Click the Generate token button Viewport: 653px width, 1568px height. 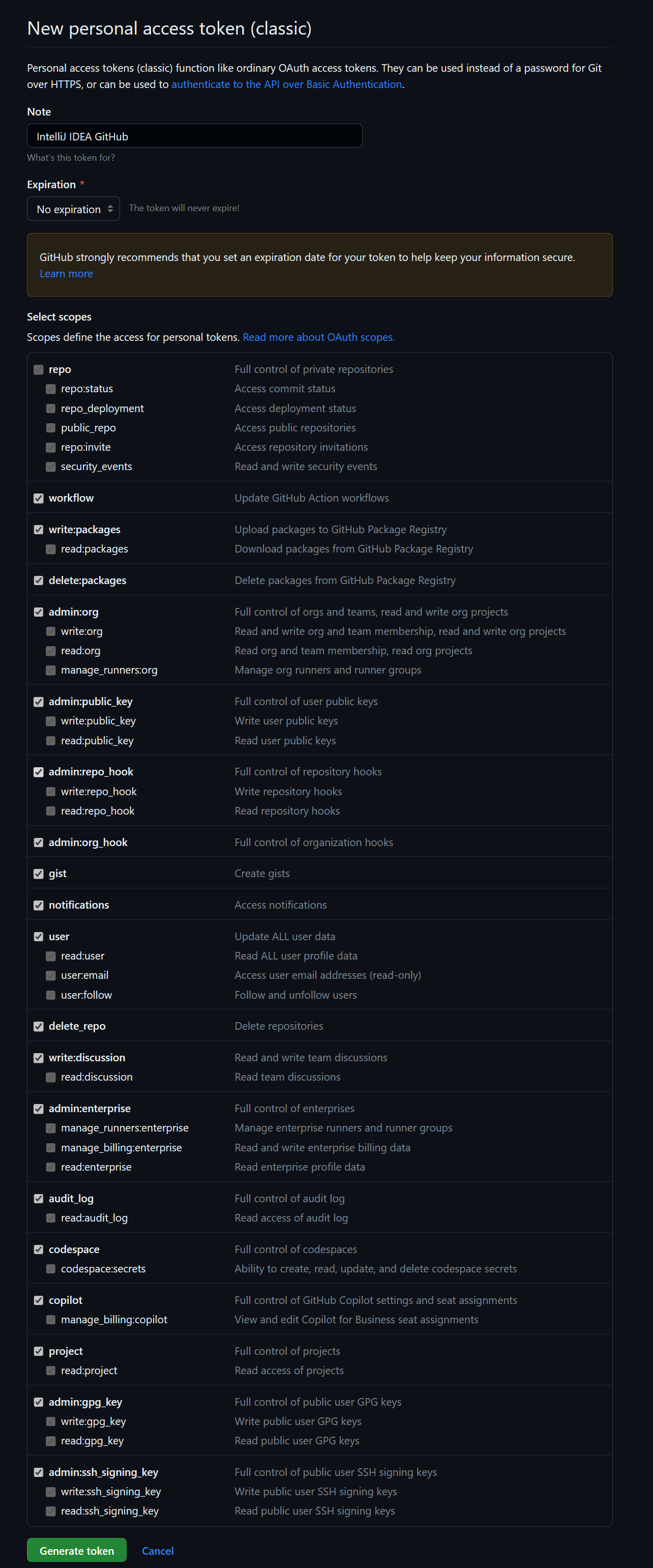click(x=77, y=1551)
